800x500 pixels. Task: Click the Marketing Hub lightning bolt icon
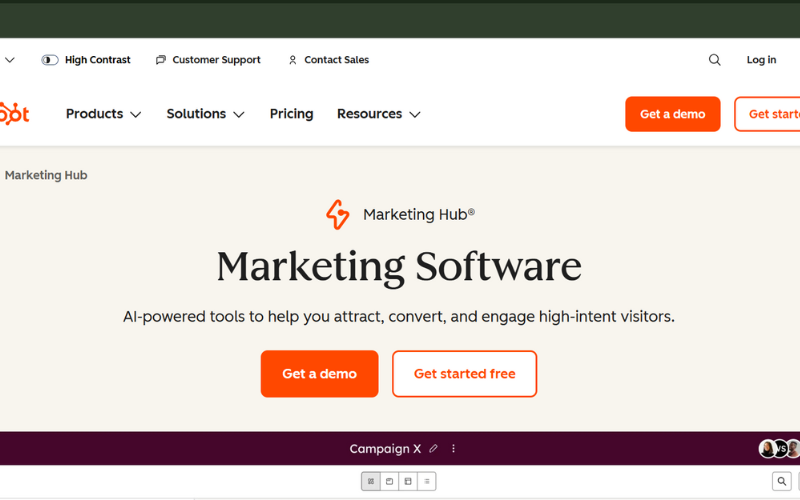[338, 214]
